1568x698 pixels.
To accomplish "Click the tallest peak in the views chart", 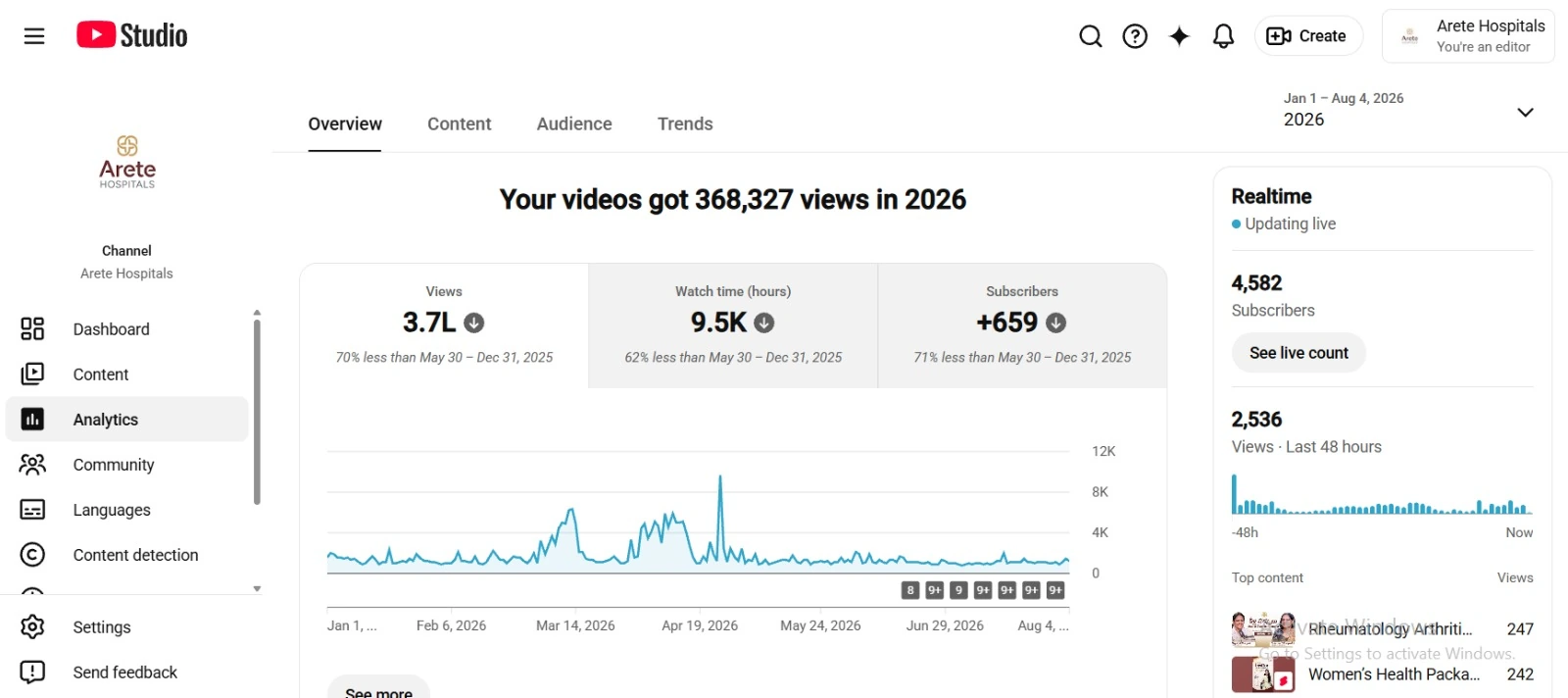I will (720, 478).
